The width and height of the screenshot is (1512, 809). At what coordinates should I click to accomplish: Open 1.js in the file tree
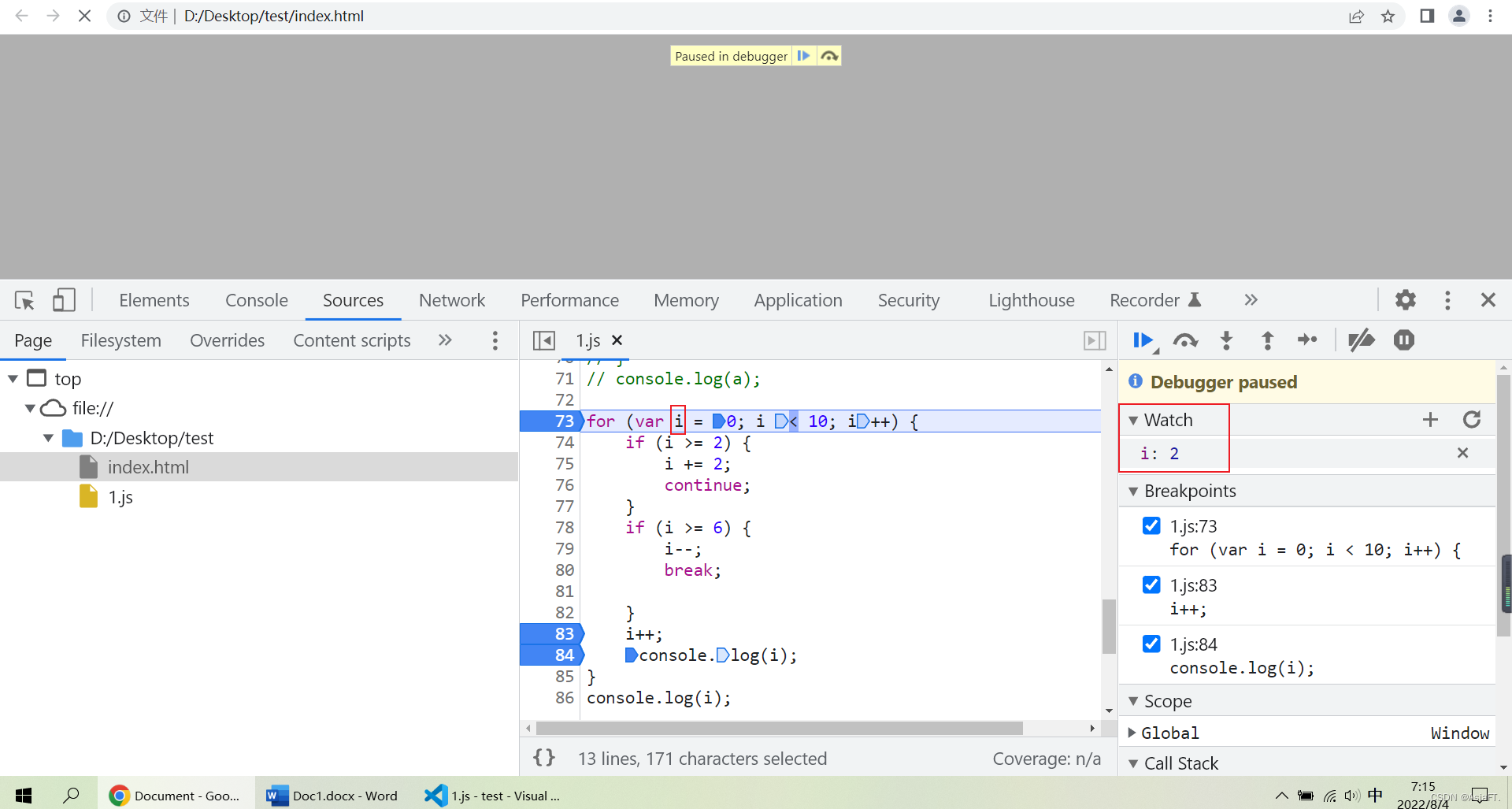120,497
